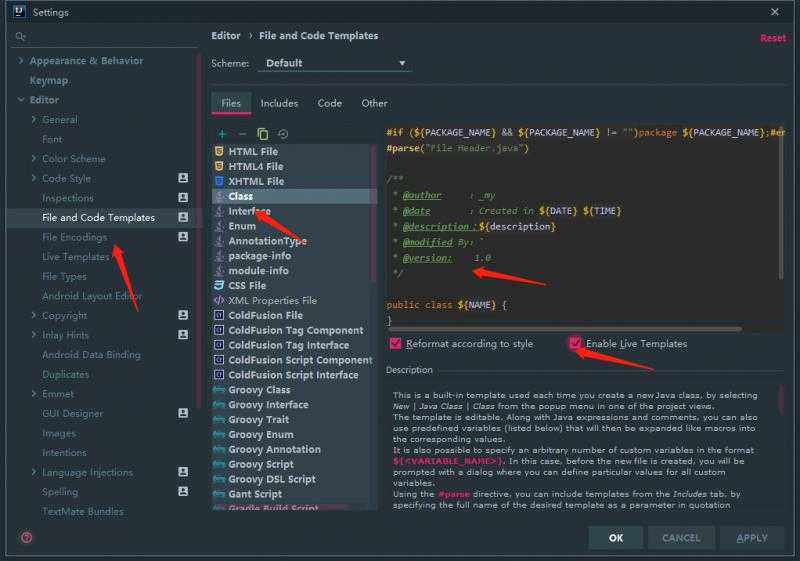800x561 pixels.
Task: Click the Enum template Java icon
Action: point(219,226)
